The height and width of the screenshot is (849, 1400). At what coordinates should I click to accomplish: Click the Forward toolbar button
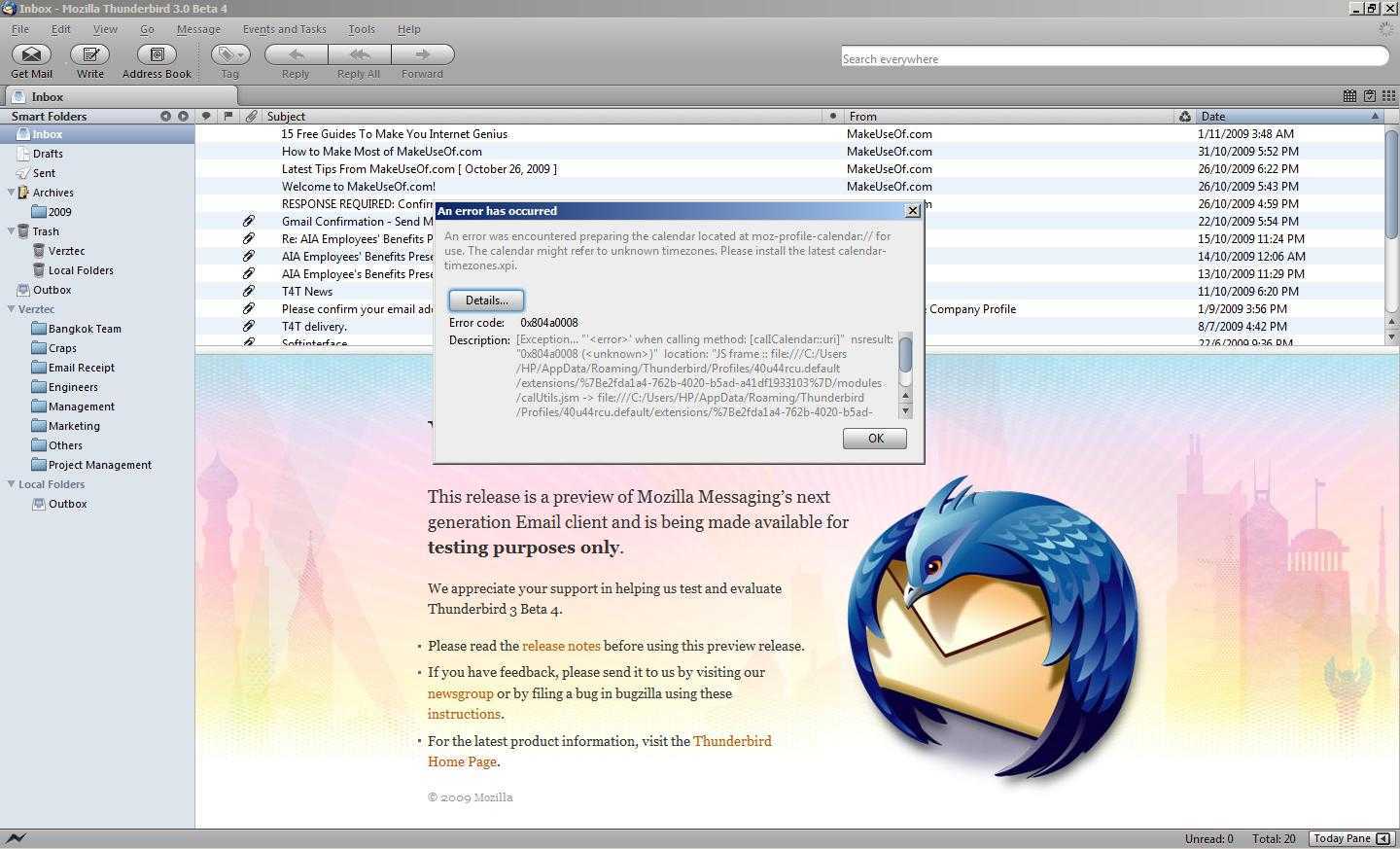(x=422, y=55)
